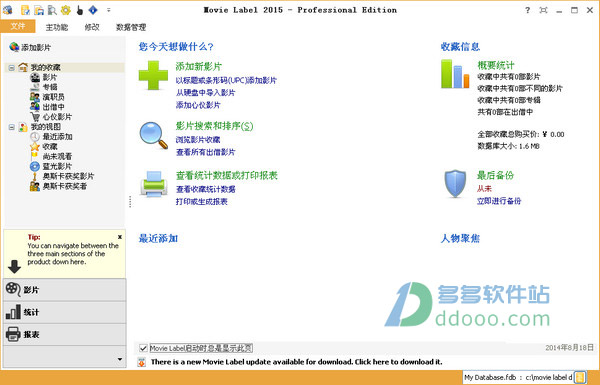Click 以标题或条形码(UPC)添加影片 link
600x385 pixels.
[x=226, y=80]
